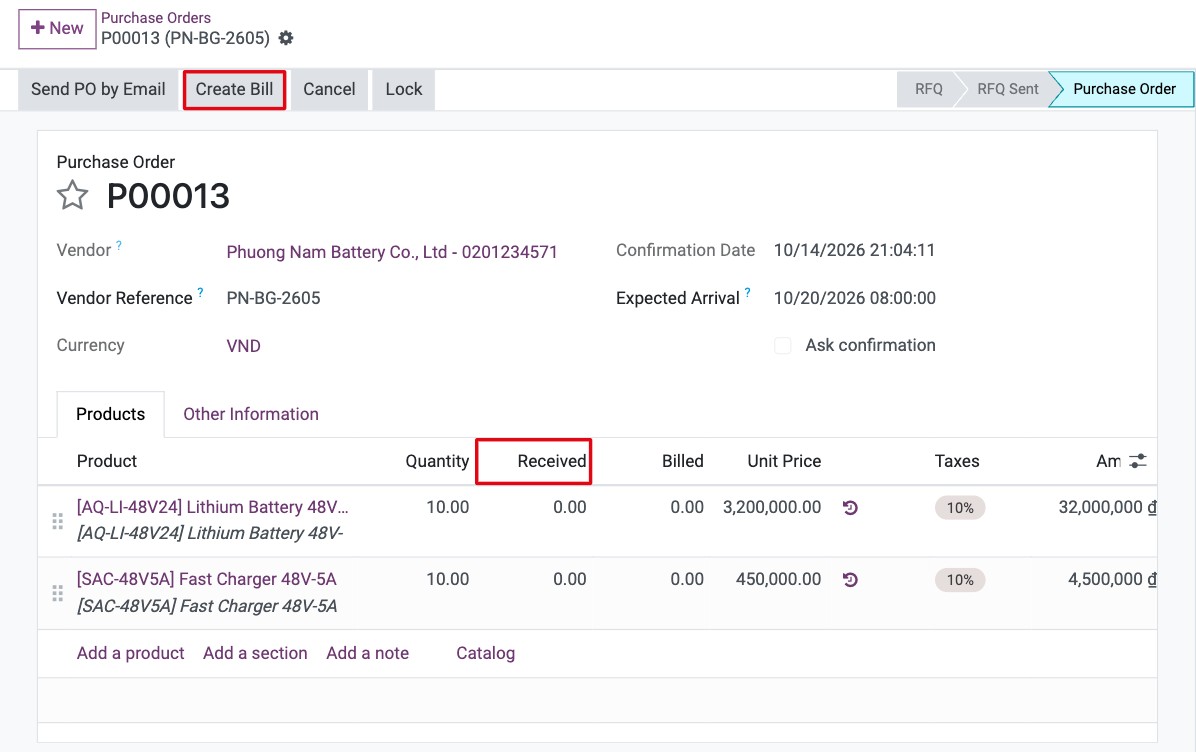Open price history icon for Lithium Battery row
Image resolution: width=1196 pixels, height=752 pixels.
click(x=850, y=507)
